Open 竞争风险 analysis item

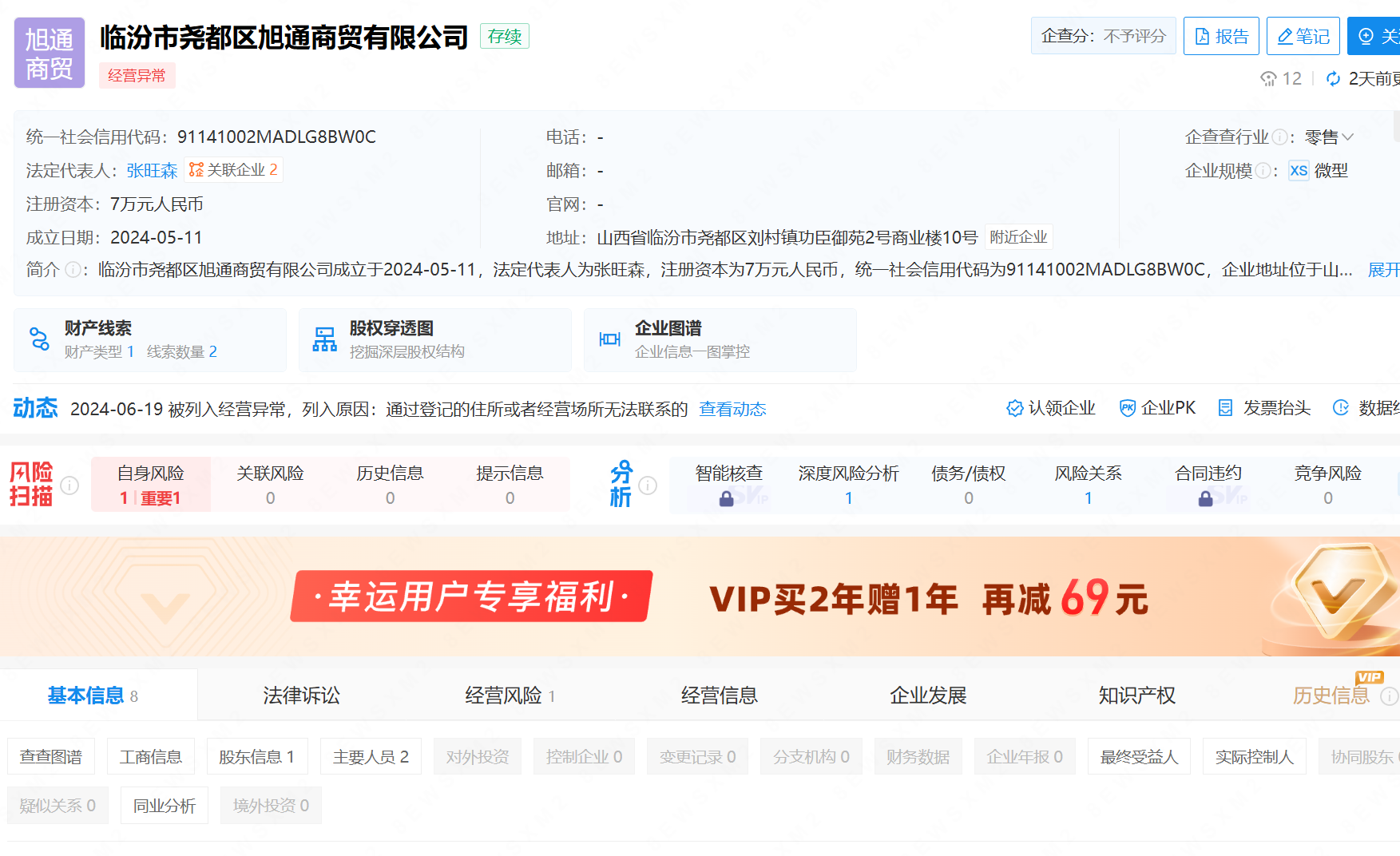(1328, 485)
